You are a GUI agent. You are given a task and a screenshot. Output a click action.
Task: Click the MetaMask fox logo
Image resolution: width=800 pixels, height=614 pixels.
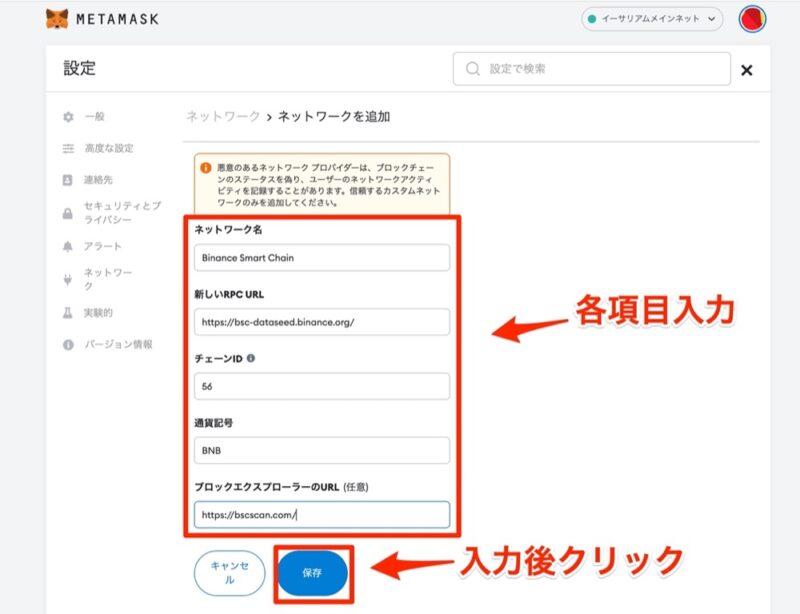pos(57,19)
